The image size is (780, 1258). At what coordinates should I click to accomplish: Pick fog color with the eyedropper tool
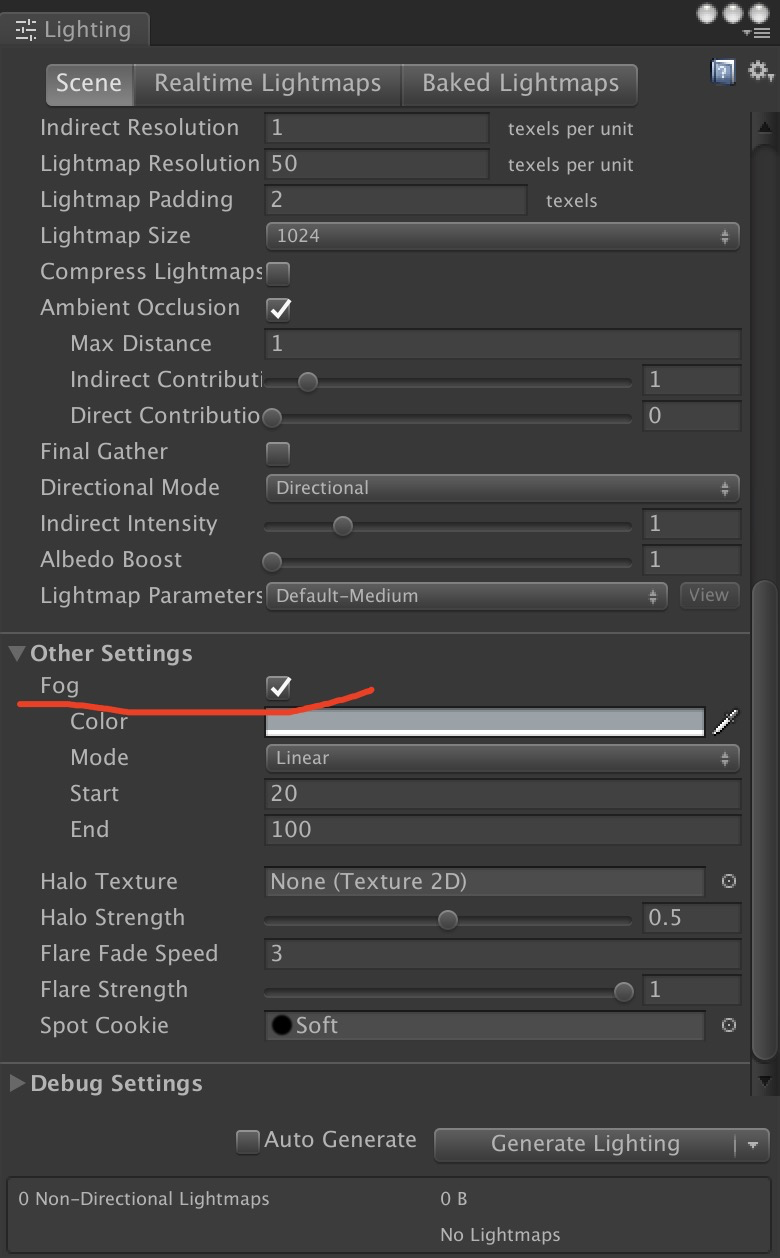tap(726, 721)
